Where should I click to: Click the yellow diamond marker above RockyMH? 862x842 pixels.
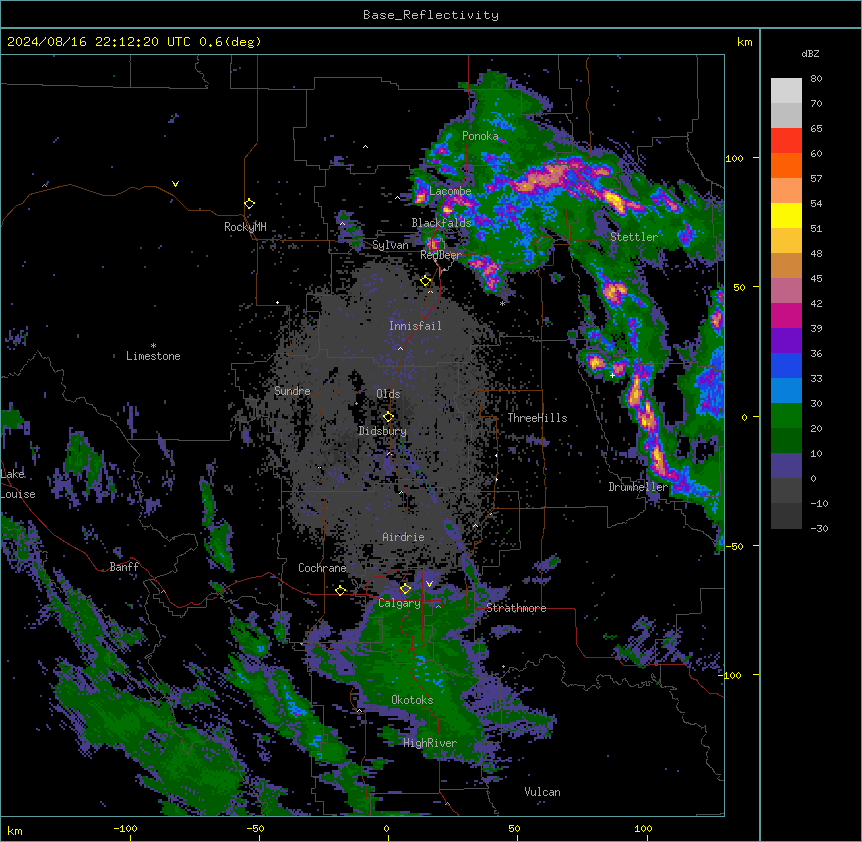pyautogui.click(x=250, y=204)
